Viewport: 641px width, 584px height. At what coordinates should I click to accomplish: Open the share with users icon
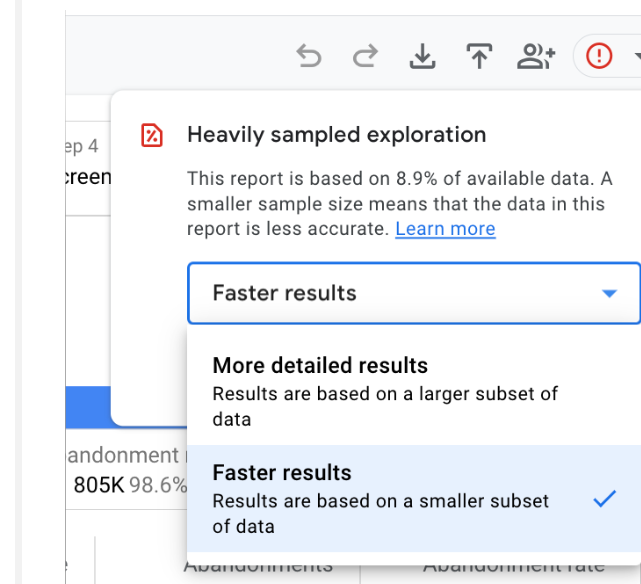[536, 57]
